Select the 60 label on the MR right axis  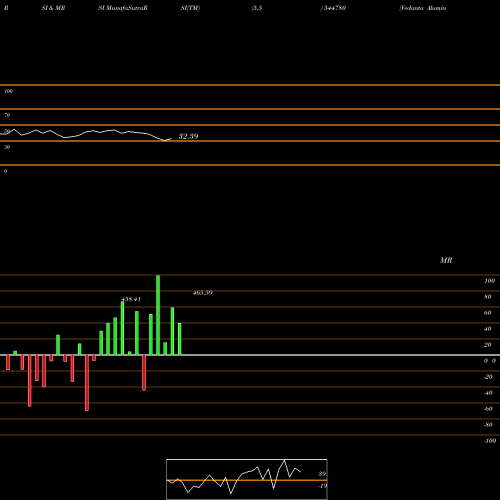[x=488, y=313]
